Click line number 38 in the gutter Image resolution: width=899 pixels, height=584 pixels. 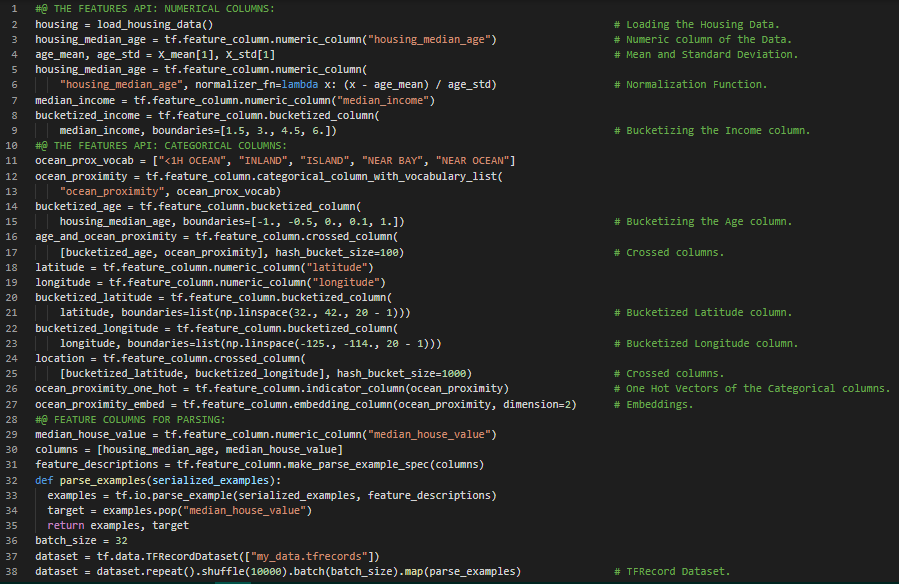click(x=15, y=571)
